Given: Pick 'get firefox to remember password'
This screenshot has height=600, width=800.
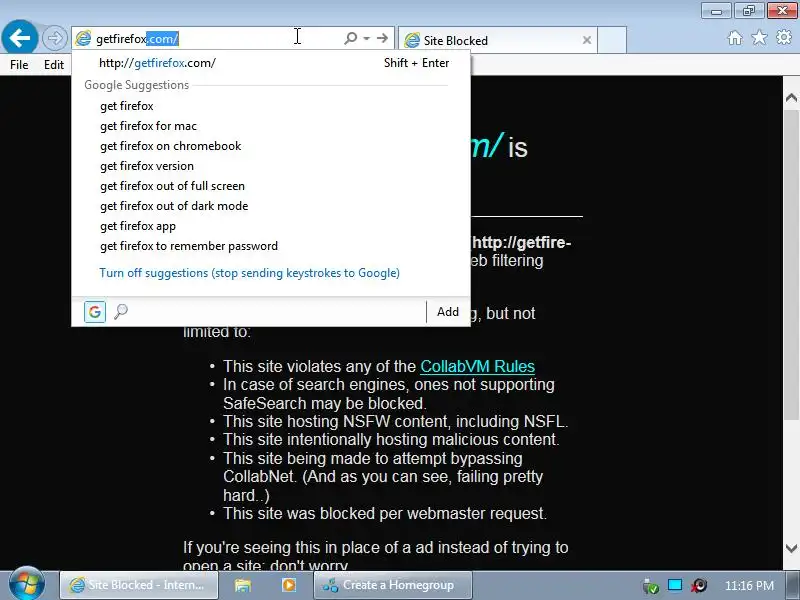Looking at the screenshot, I should [270, 246].
